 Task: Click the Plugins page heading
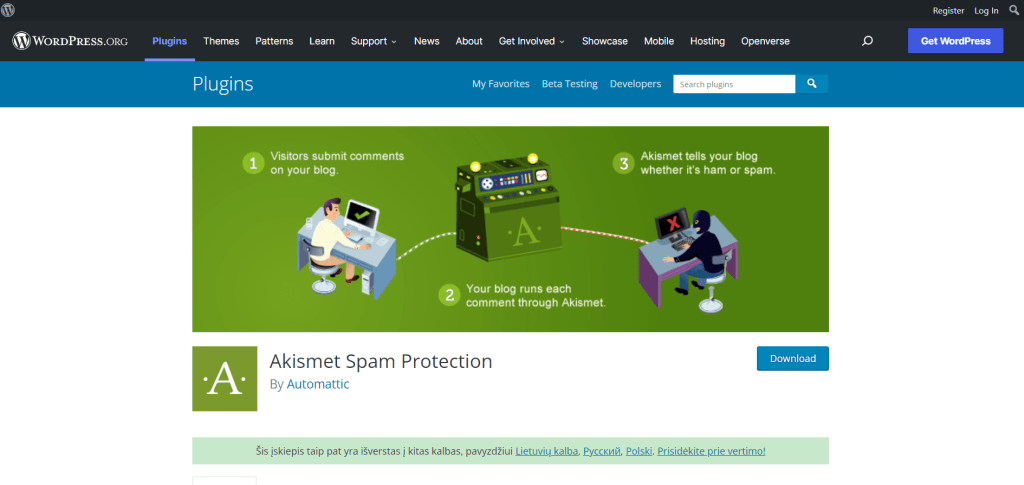click(223, 84)
